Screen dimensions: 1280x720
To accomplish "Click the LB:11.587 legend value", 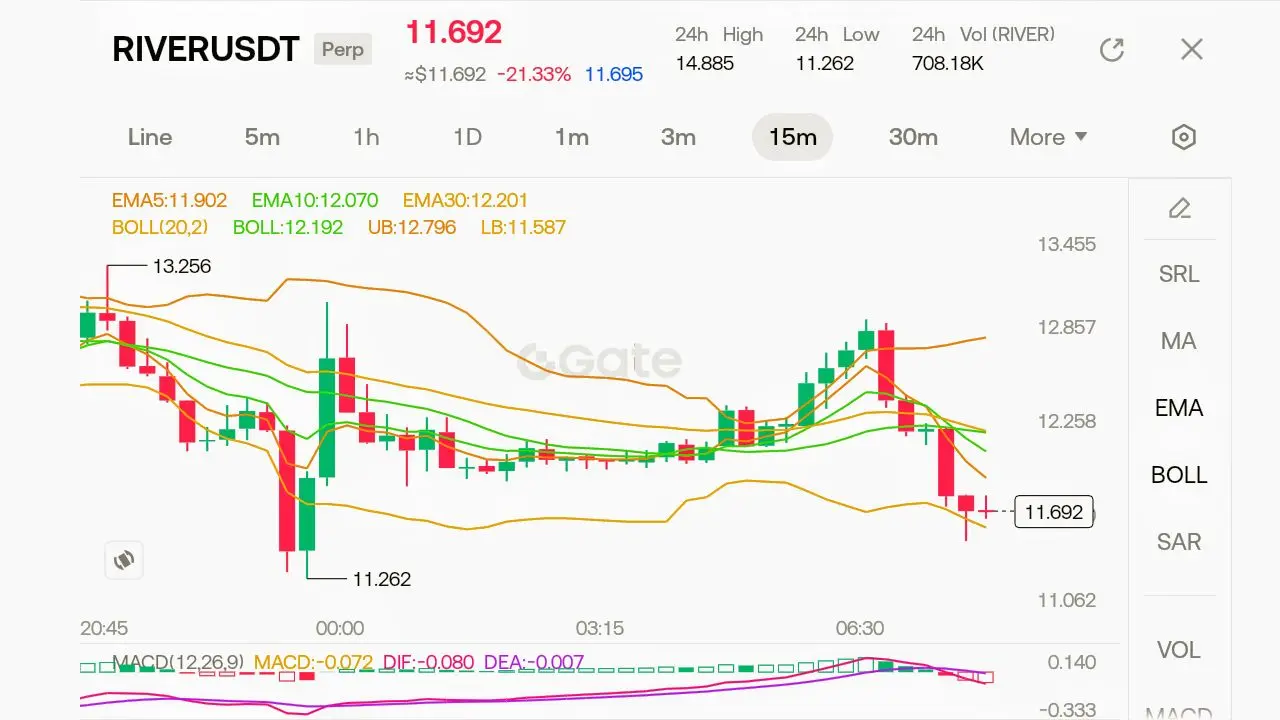I will tap(523, 227).
